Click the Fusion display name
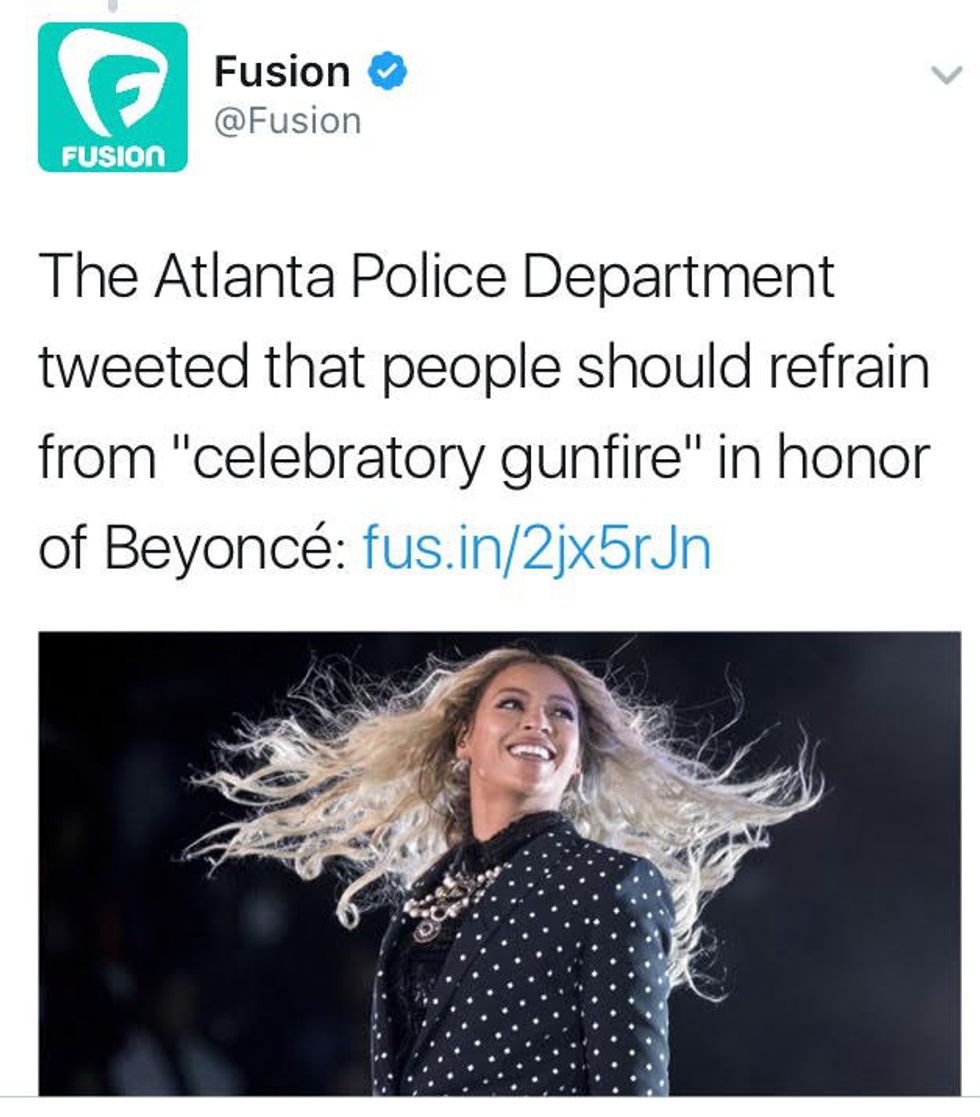The image size is (980, 1117). pos(282,72)
